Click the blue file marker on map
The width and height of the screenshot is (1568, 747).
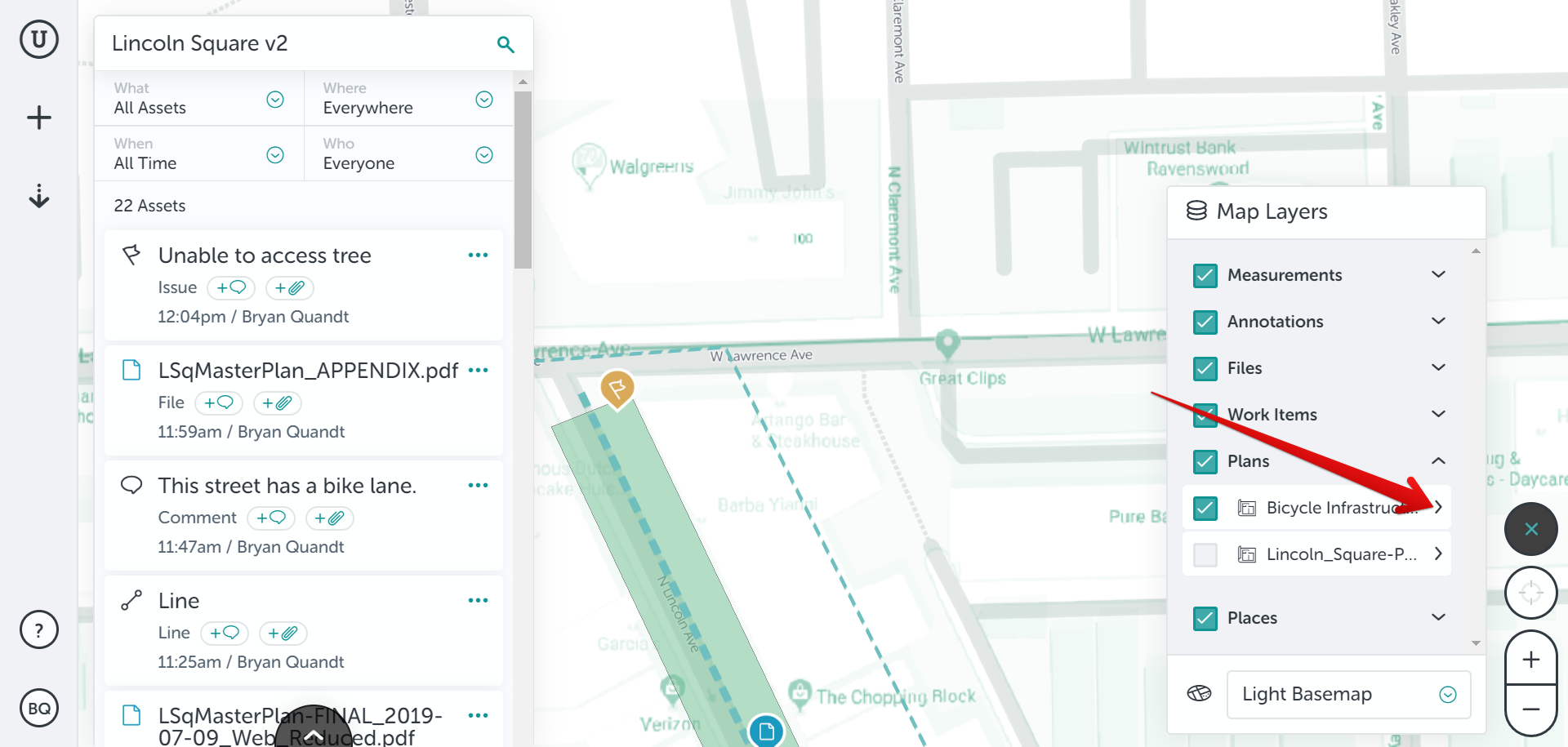click(x=766, y=731)
